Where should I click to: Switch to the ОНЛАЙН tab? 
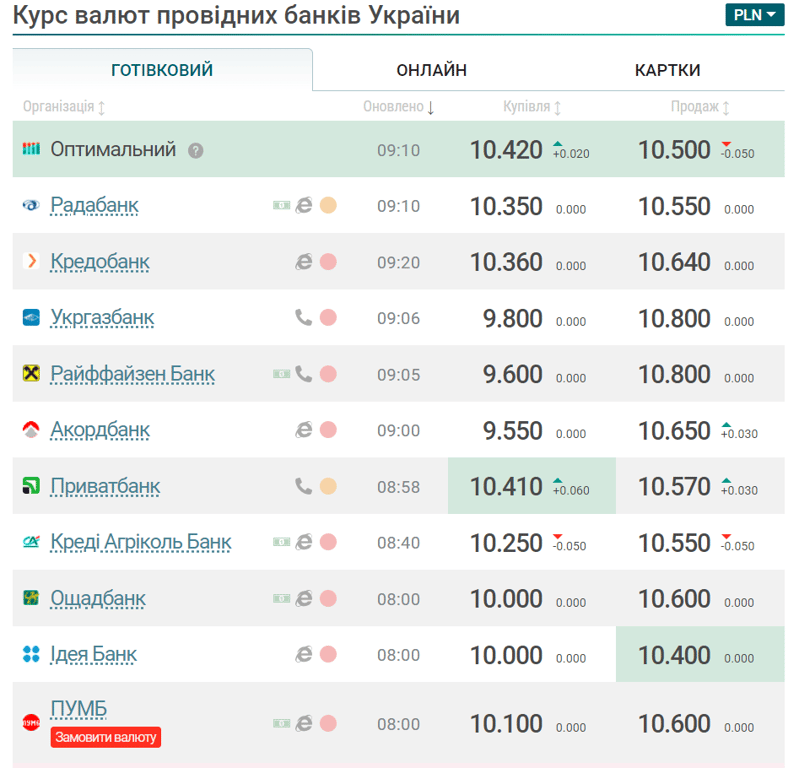(431, 70)
